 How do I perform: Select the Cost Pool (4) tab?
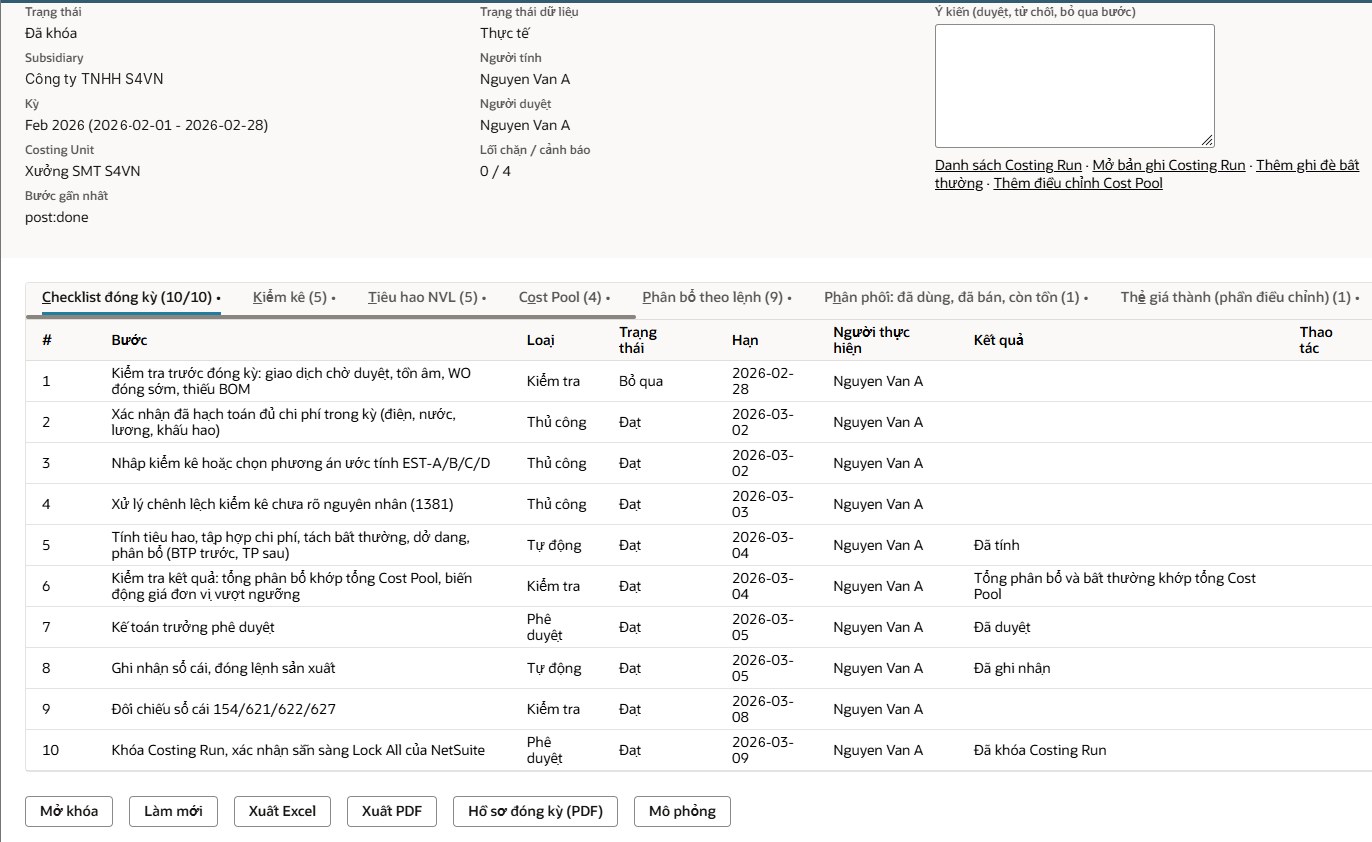tap(564, 297)
